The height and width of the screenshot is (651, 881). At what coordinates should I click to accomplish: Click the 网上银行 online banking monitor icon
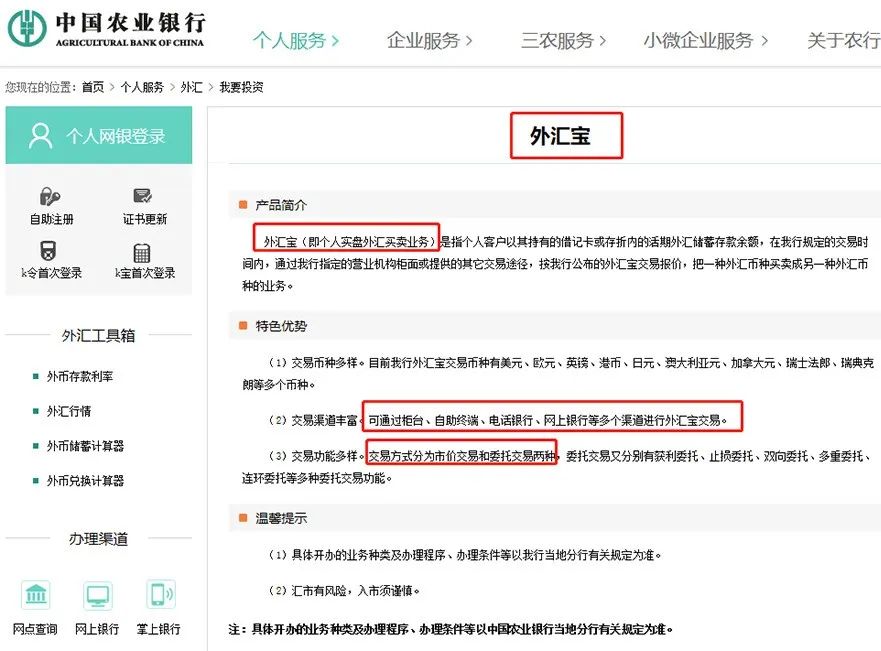(x=97, y=594)
